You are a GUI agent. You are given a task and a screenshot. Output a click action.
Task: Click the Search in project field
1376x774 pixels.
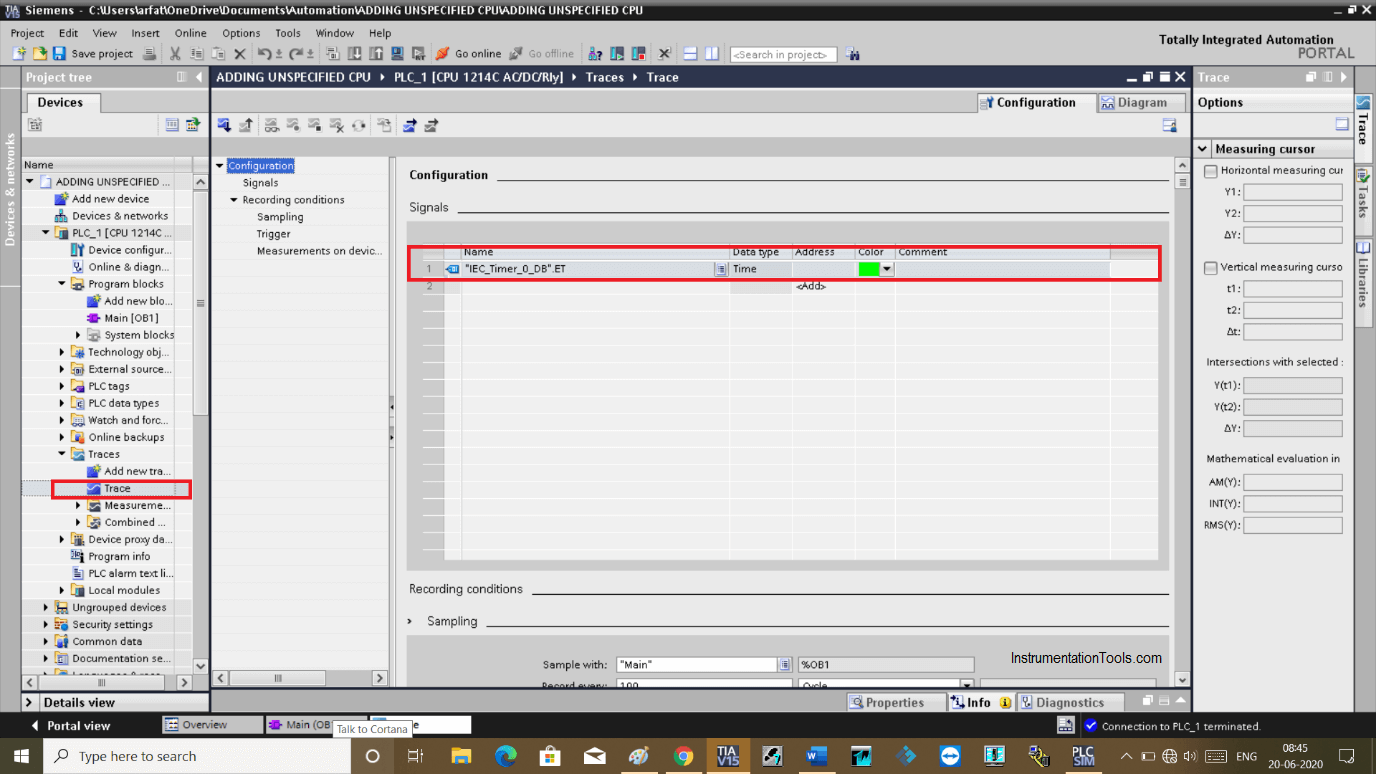pos(783,55)
